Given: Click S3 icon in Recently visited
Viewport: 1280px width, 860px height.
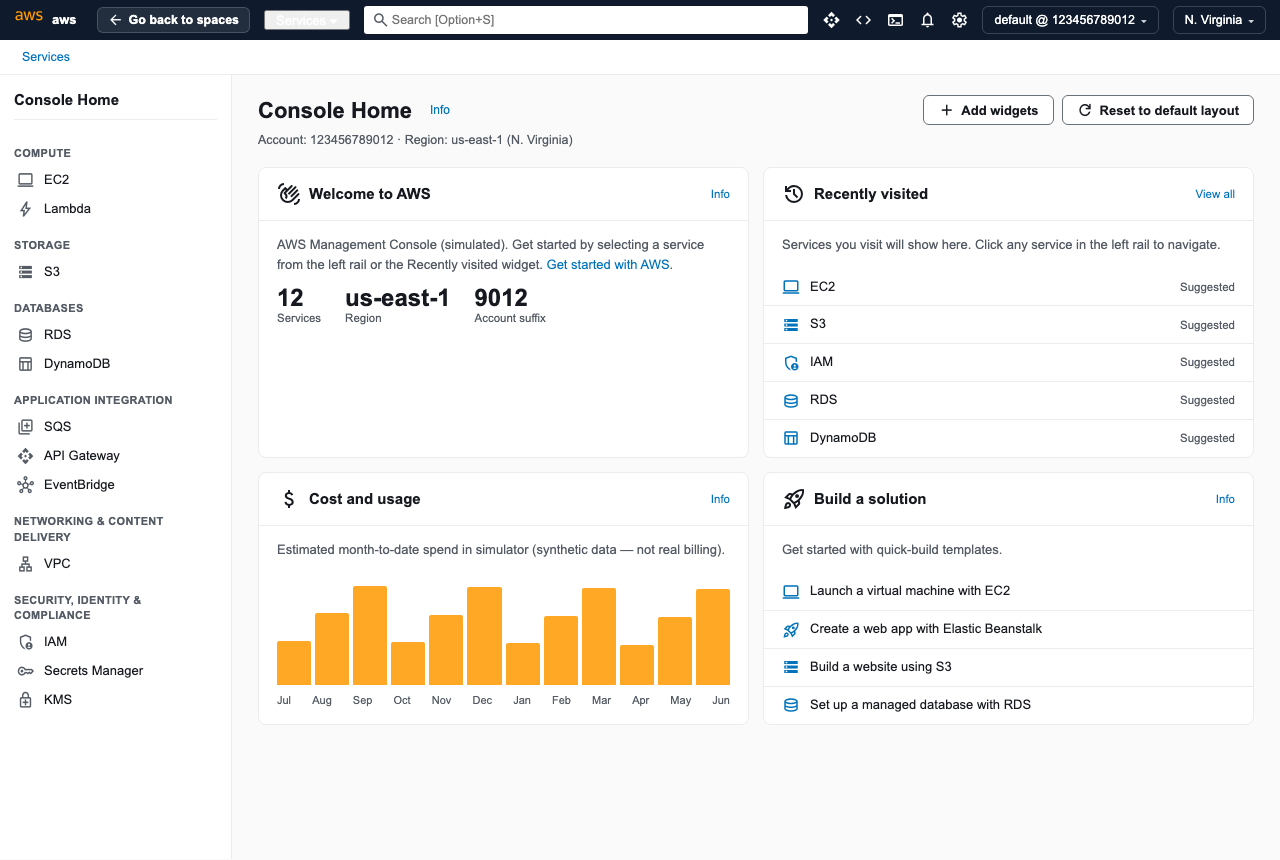Looking at the screenshot, I should pos(791,325).
